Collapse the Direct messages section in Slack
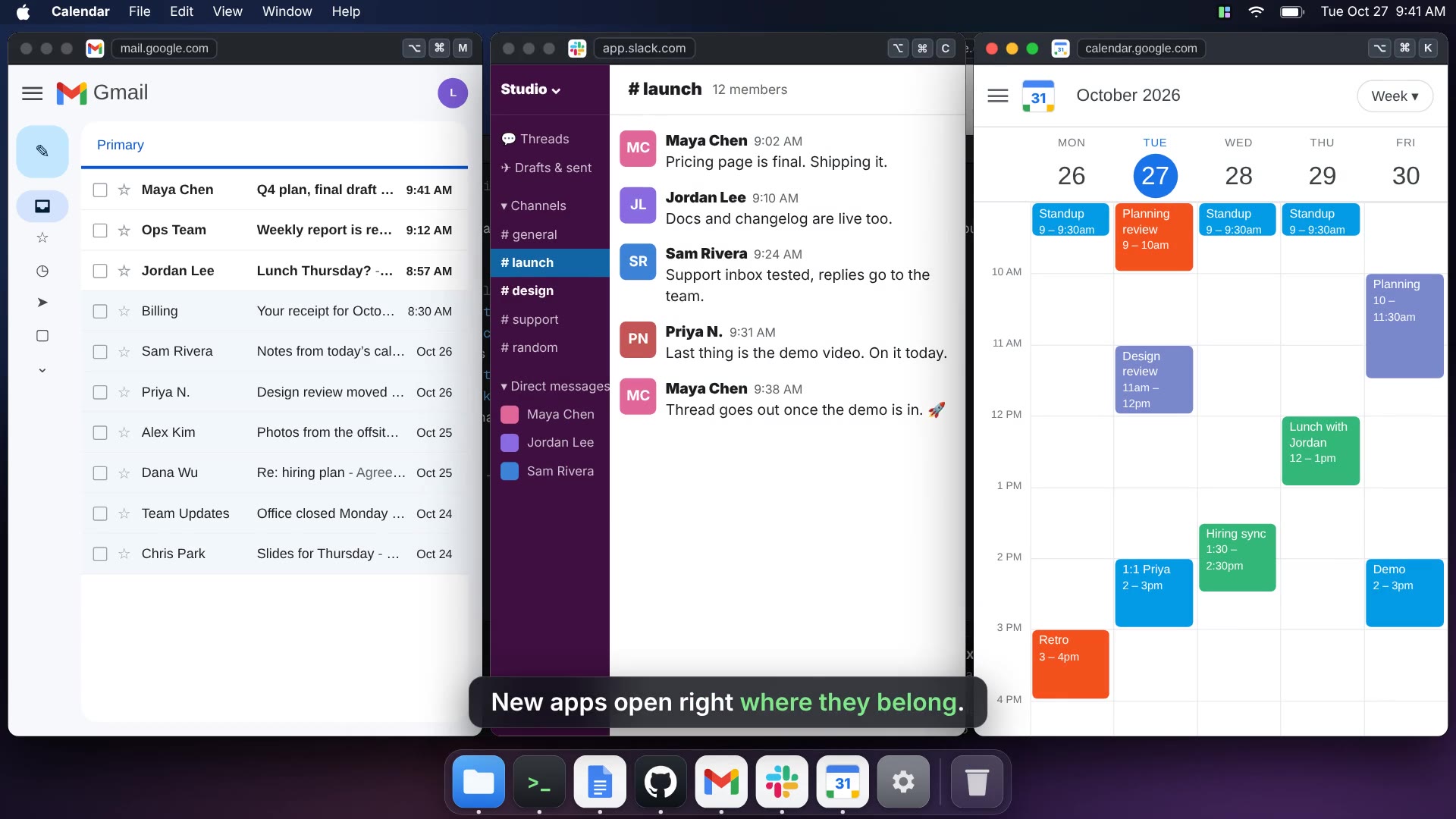 point(555,386)
